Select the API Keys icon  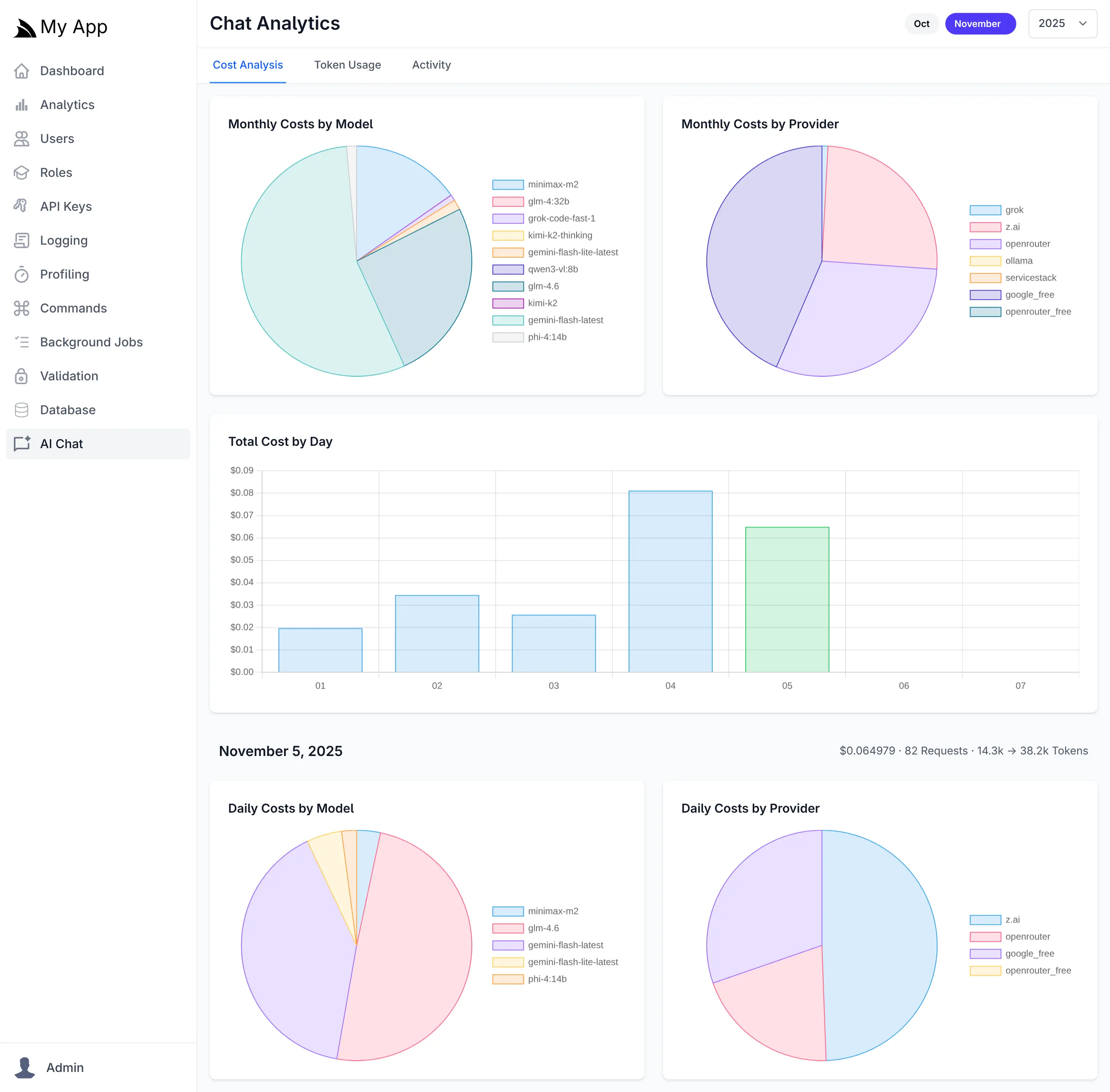[21, 207]
